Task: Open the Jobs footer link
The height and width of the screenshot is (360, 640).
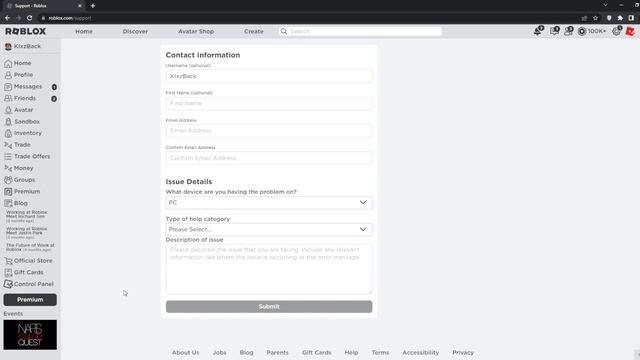Action: pyautogui.click(x=219, y=352)
